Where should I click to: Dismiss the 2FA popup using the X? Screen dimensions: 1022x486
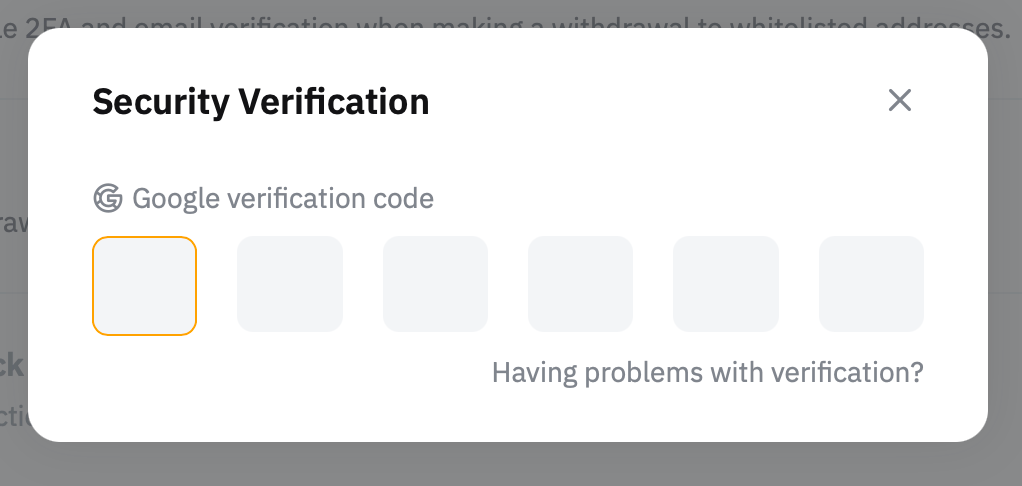(900, 100)
